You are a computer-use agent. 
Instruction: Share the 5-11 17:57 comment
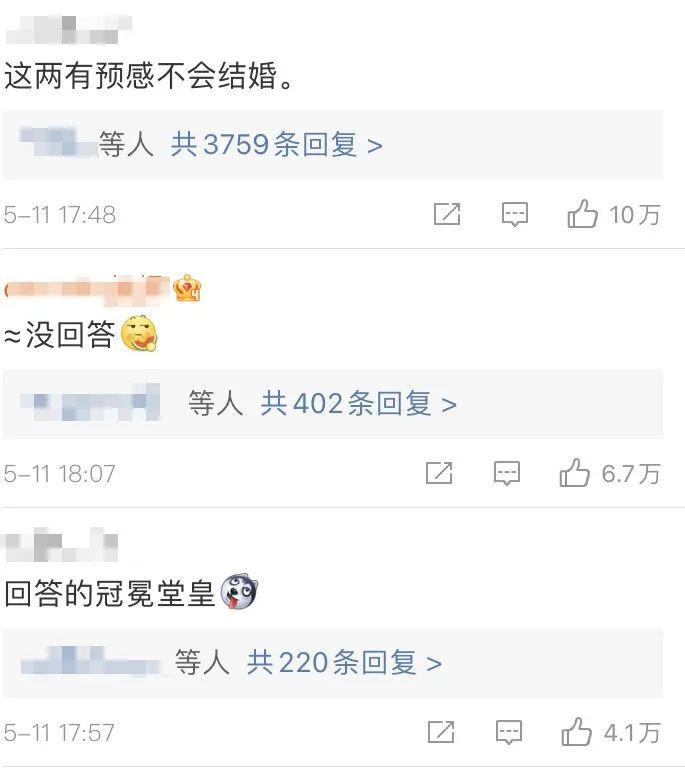pyautogui.click(x=441, y=732)
